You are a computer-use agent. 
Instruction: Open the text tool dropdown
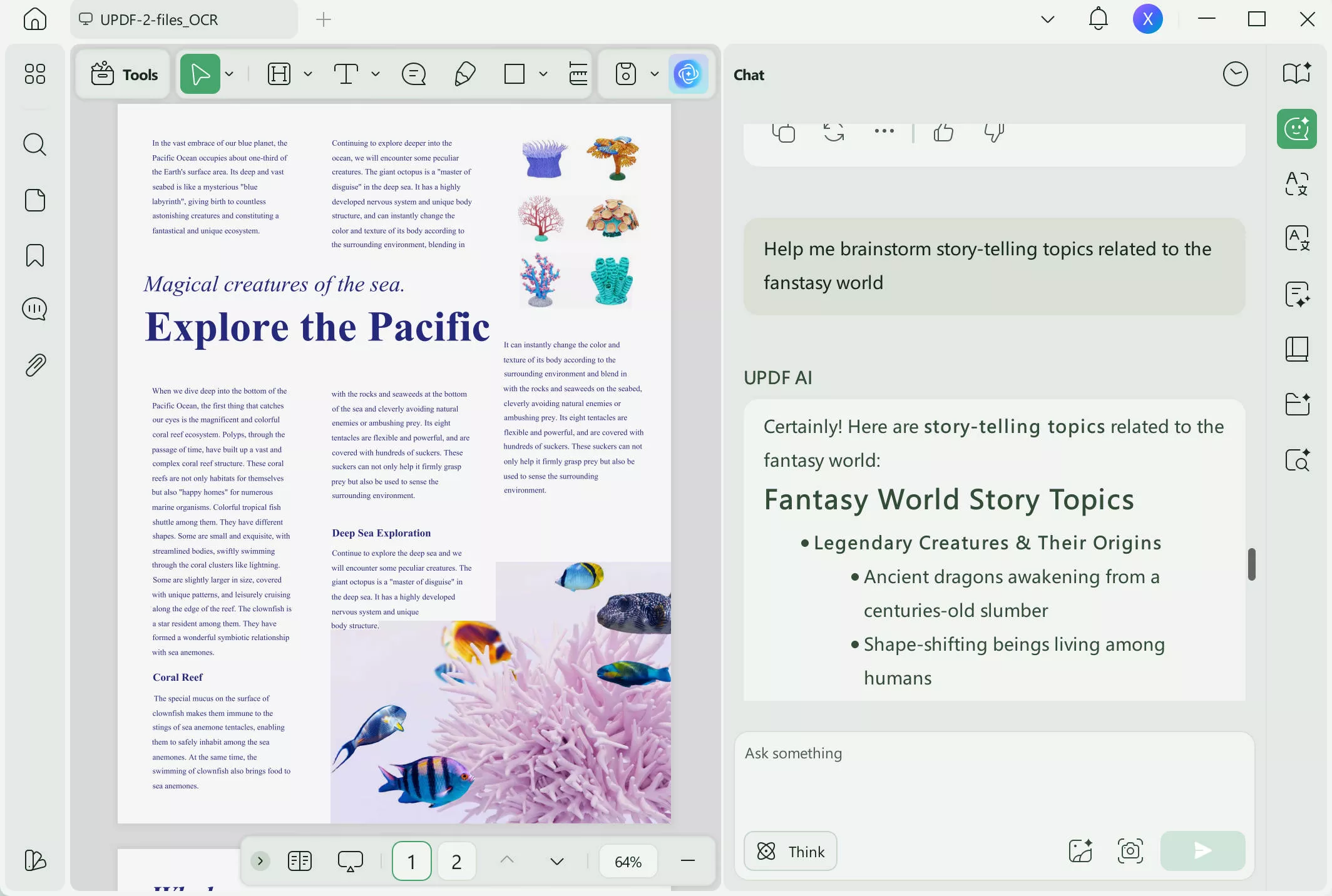tap(376, 74)
